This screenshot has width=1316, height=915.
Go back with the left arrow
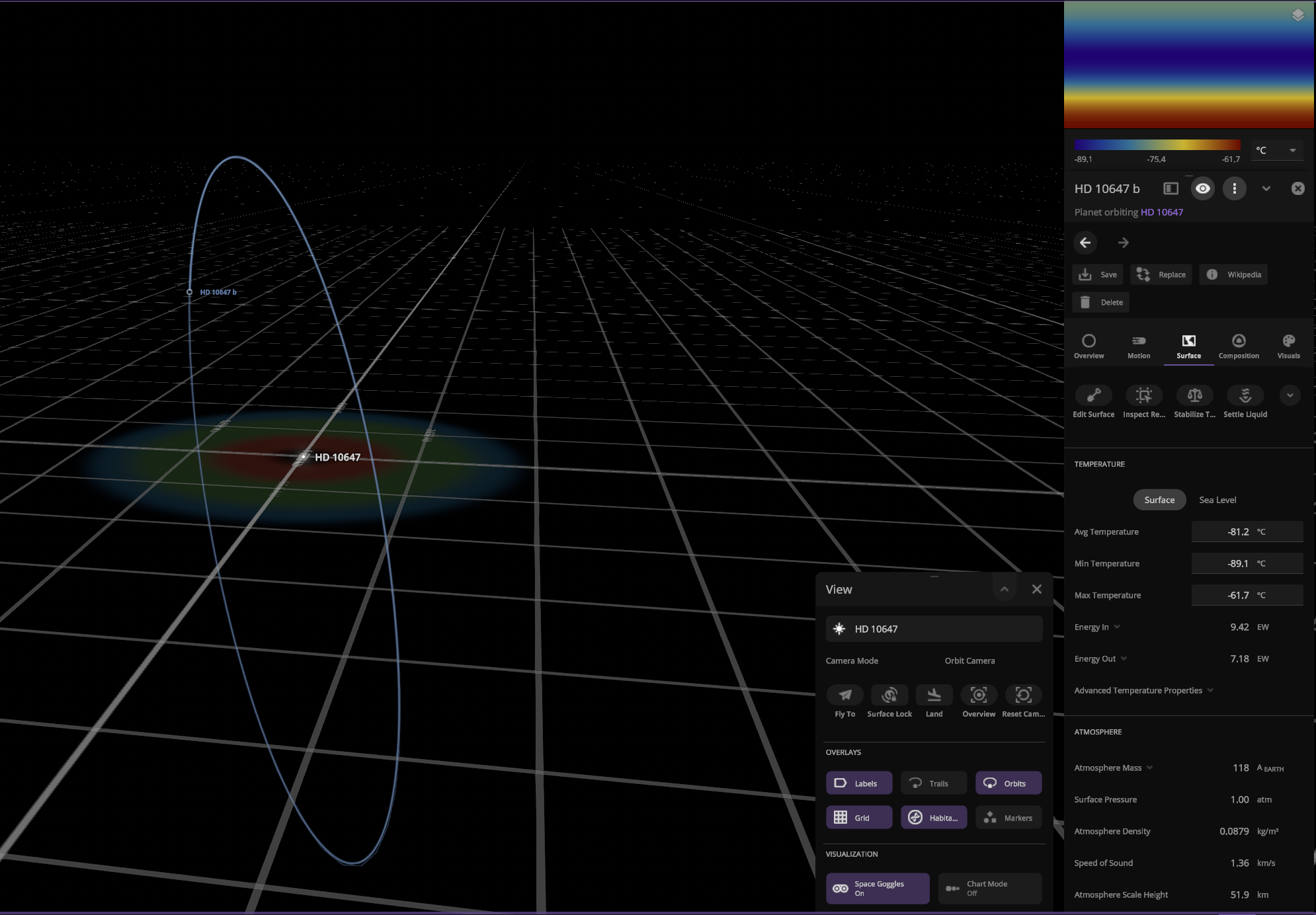coord(1085,243)
